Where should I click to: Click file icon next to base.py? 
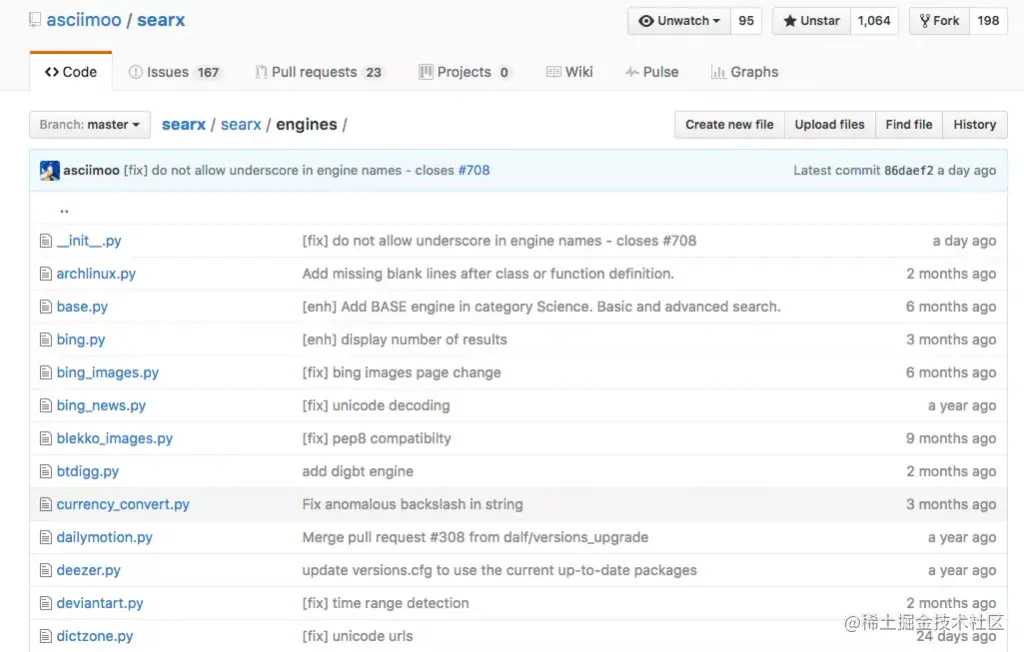46,306
